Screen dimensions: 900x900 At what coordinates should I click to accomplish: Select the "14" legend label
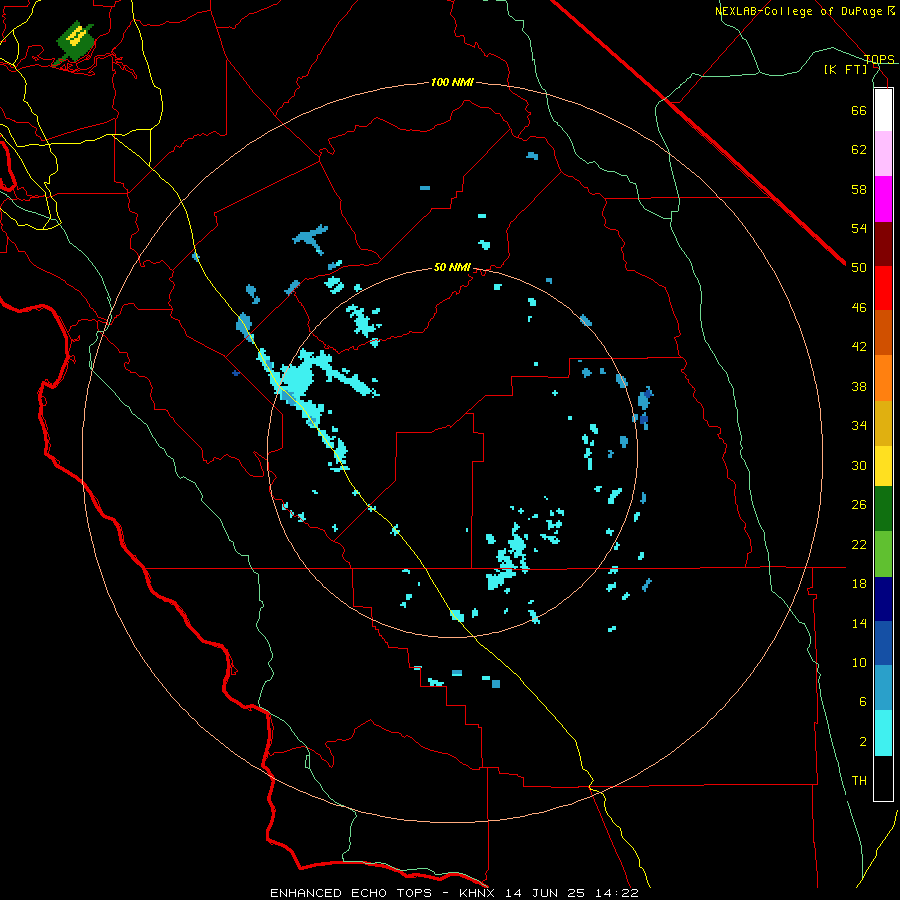[859, 623]
